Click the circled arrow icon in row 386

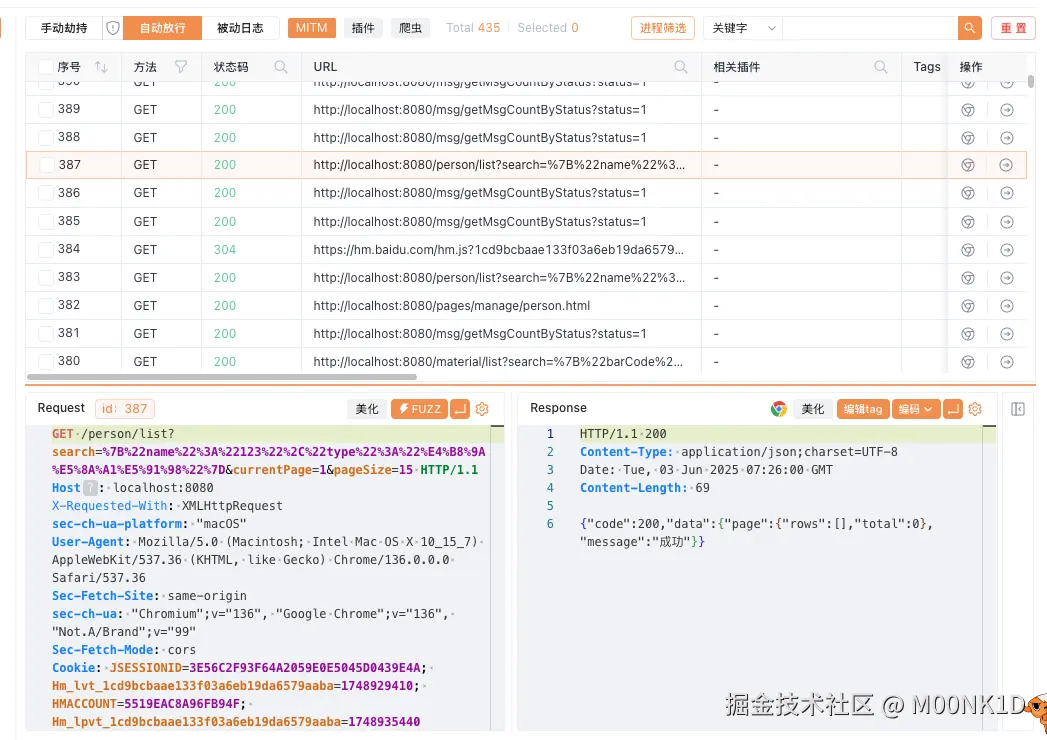click(1007, 193)
